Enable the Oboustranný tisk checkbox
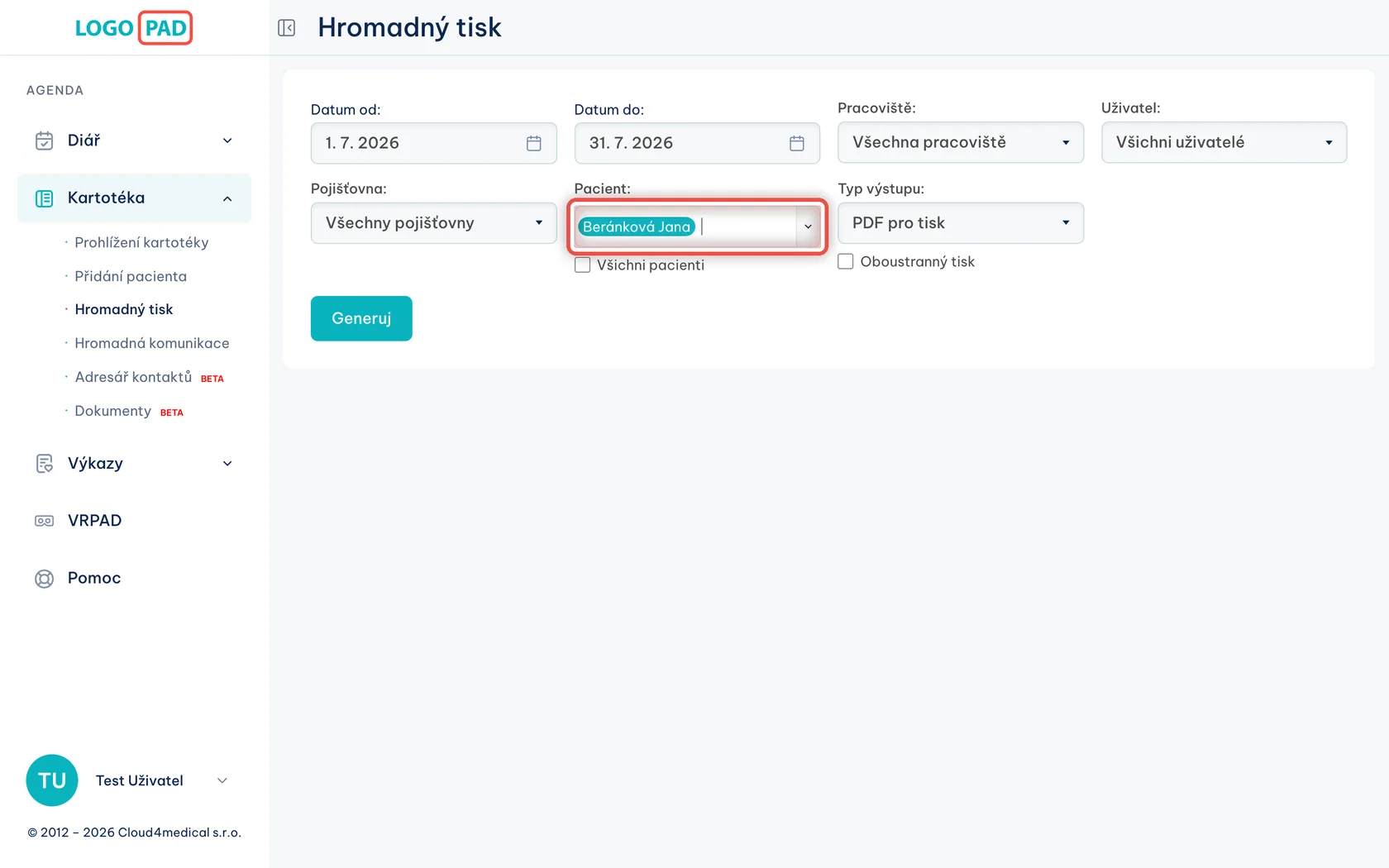 point(846,261)
